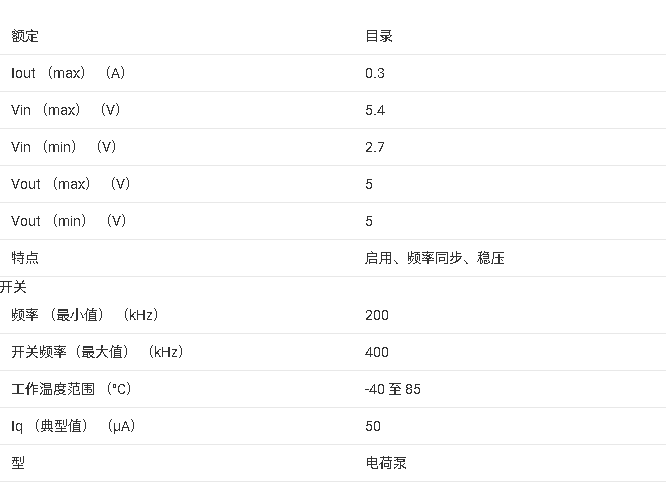This screenshot has height=482, width=670.
Task: Select the 工作温度范围 (°C) label
Action: click(71, 389)
